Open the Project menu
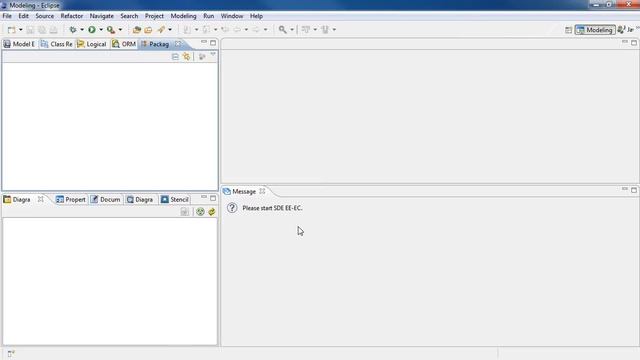640x360 pixels. [x=154, y=16]
